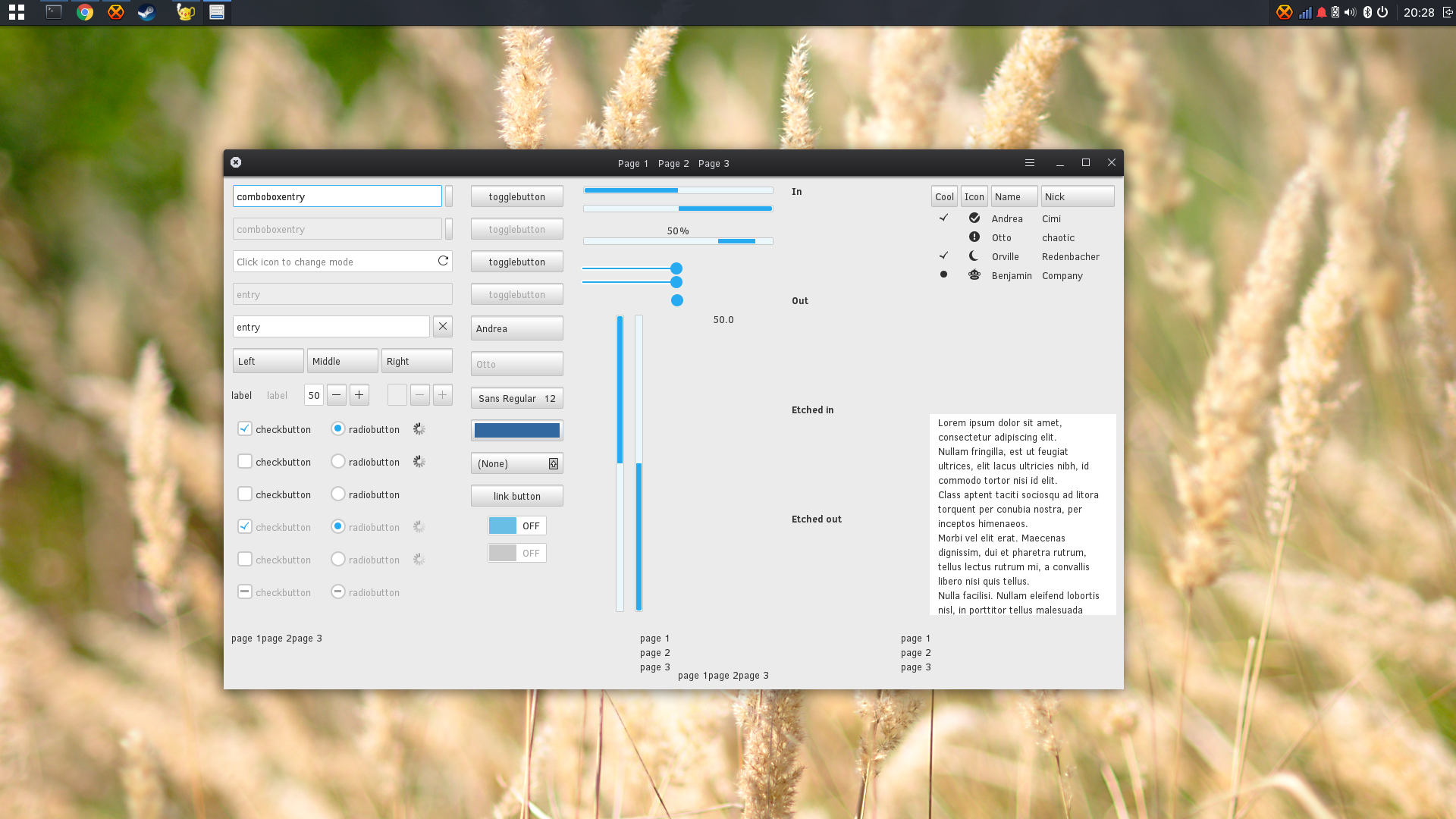Switch to Page 1 in the title bar
The image size is (1456, 819).
point(633,163)
